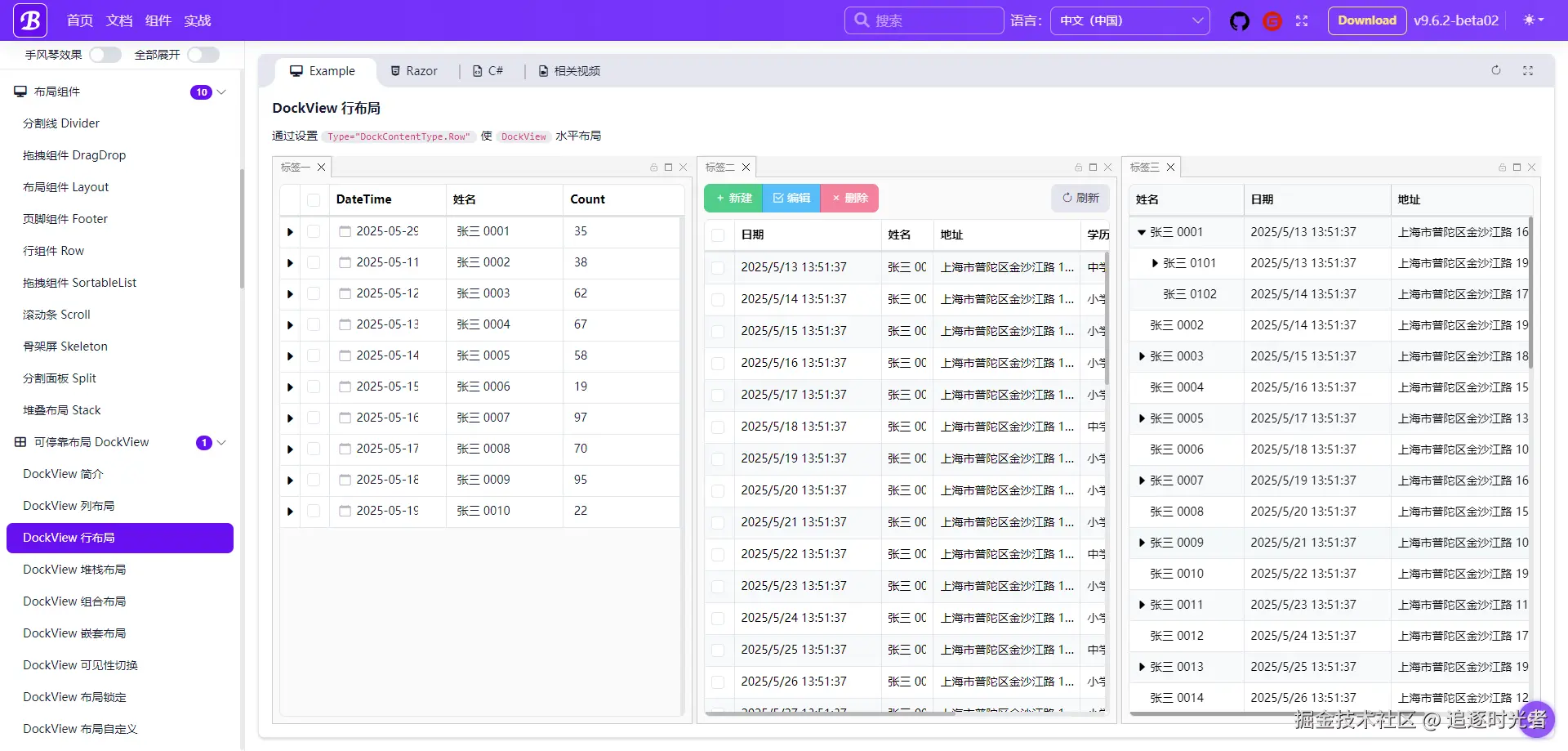Click the 编辑 button
1568x751 pixels.
tap(791, 199)
